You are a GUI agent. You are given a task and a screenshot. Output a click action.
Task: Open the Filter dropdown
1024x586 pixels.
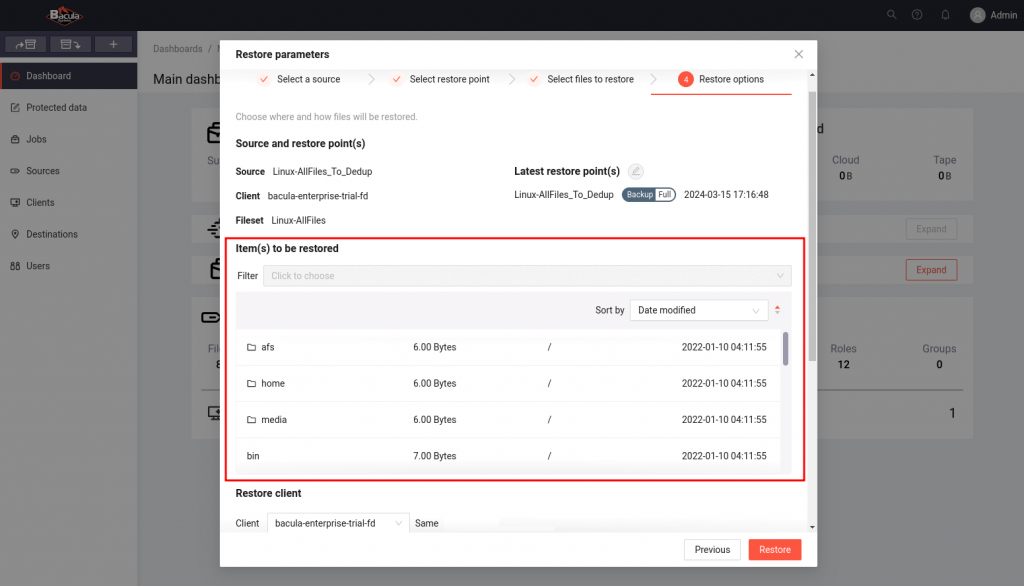tap(527, 276)
